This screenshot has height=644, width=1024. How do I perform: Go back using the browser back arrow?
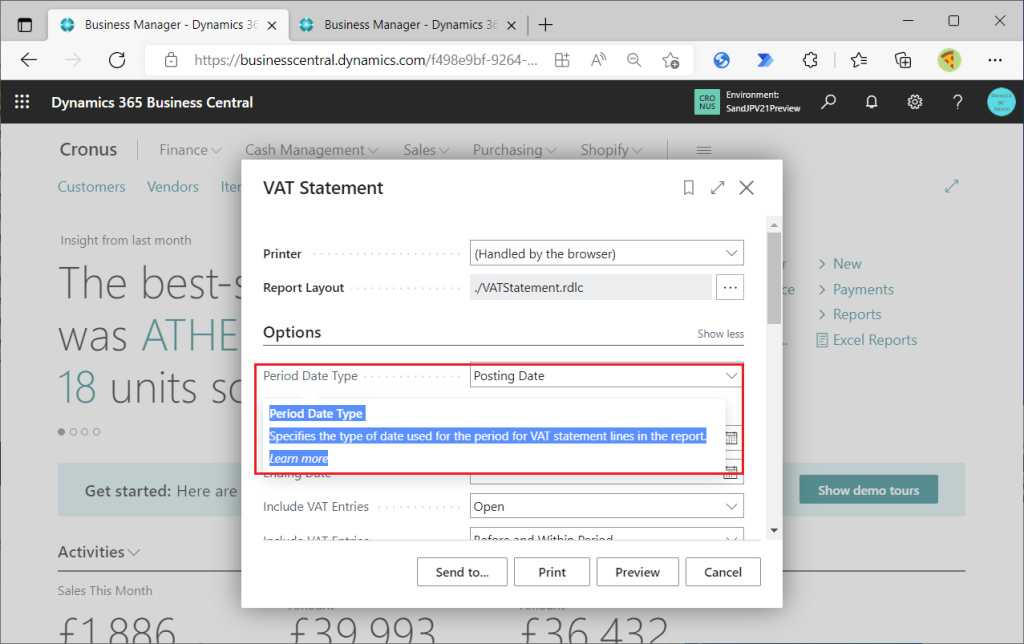pos(29,60)
